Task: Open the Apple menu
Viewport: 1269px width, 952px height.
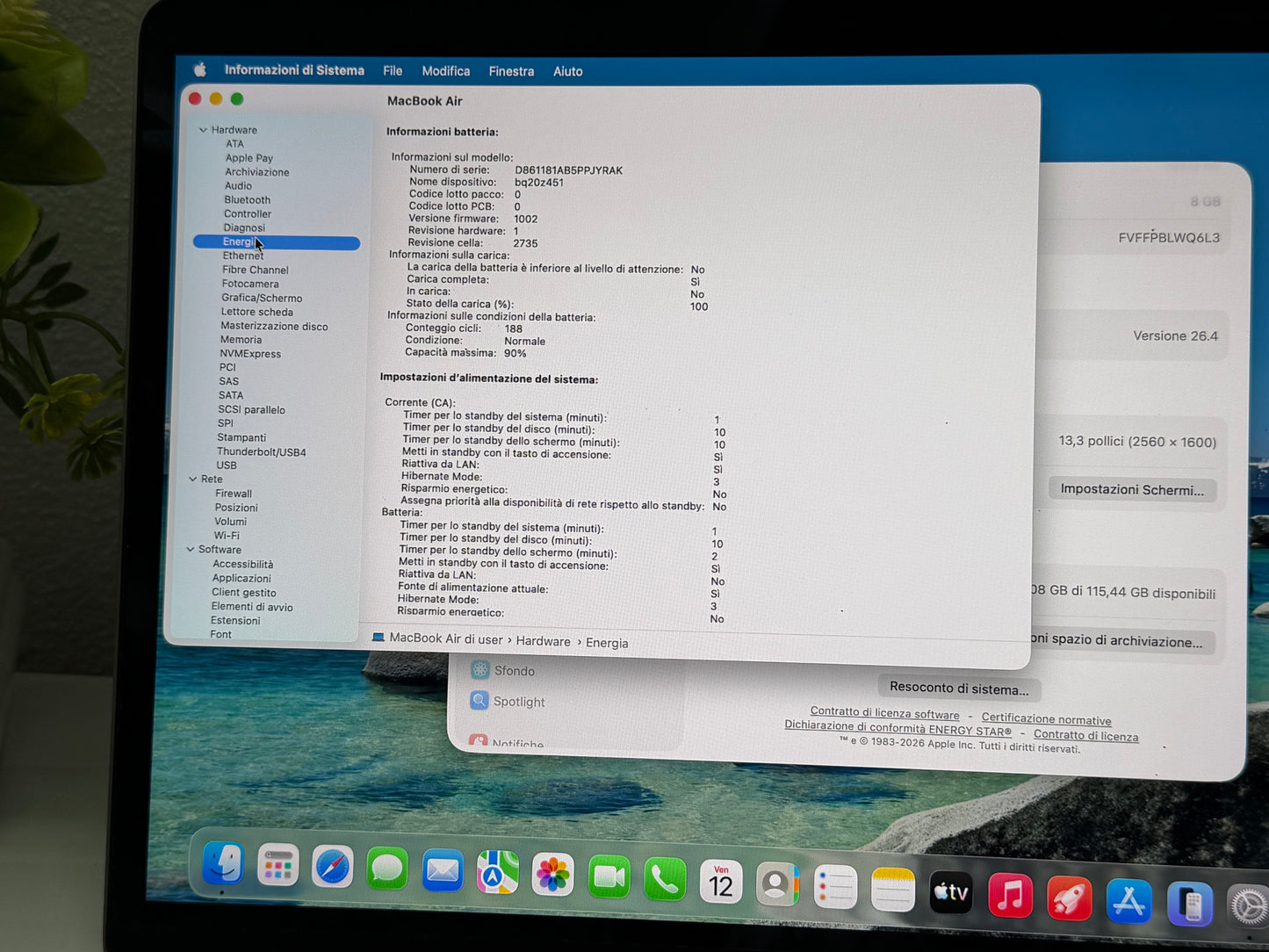Action: tap(200, 69)
